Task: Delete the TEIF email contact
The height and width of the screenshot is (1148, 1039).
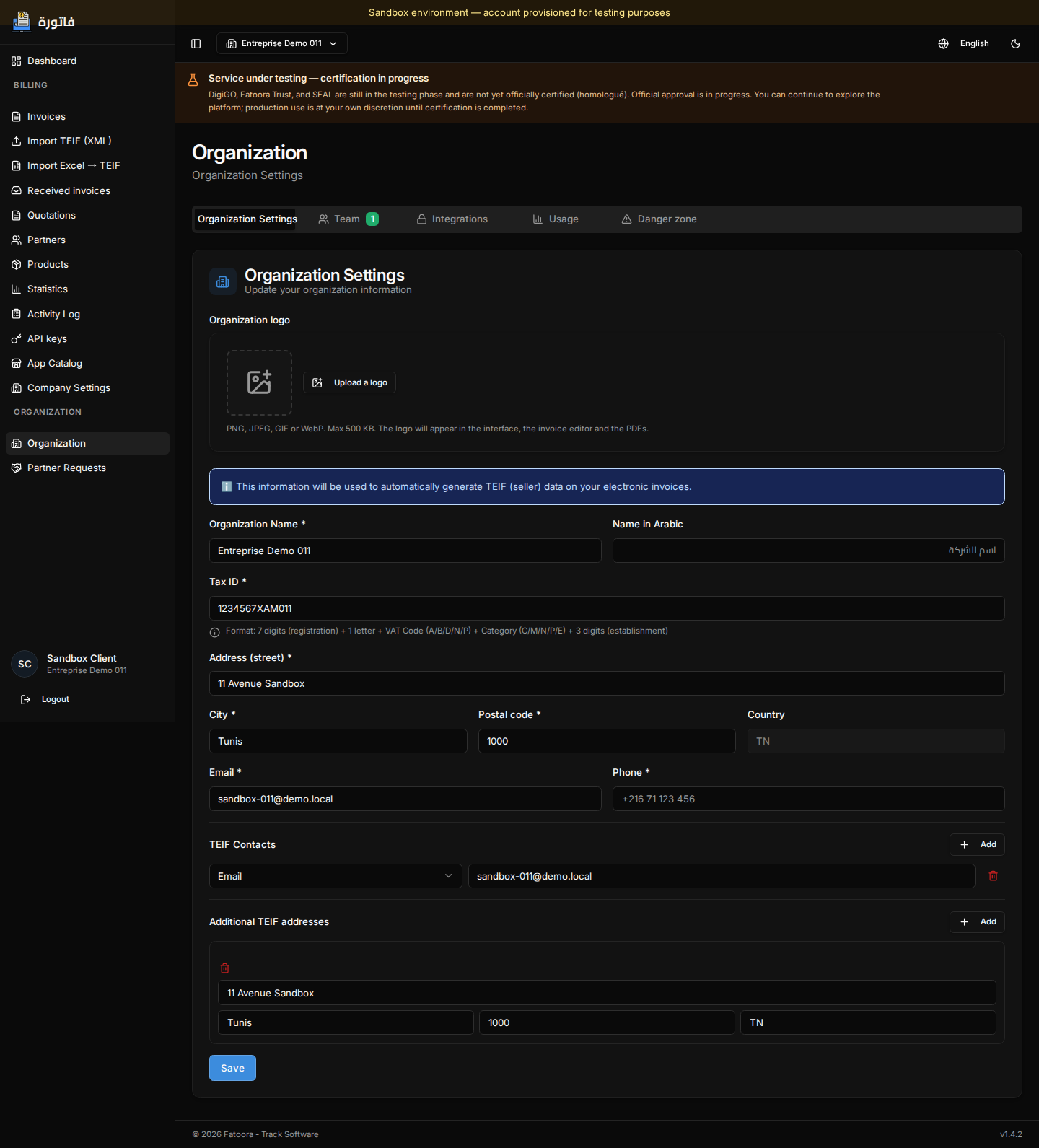Action: coord(993,876)
